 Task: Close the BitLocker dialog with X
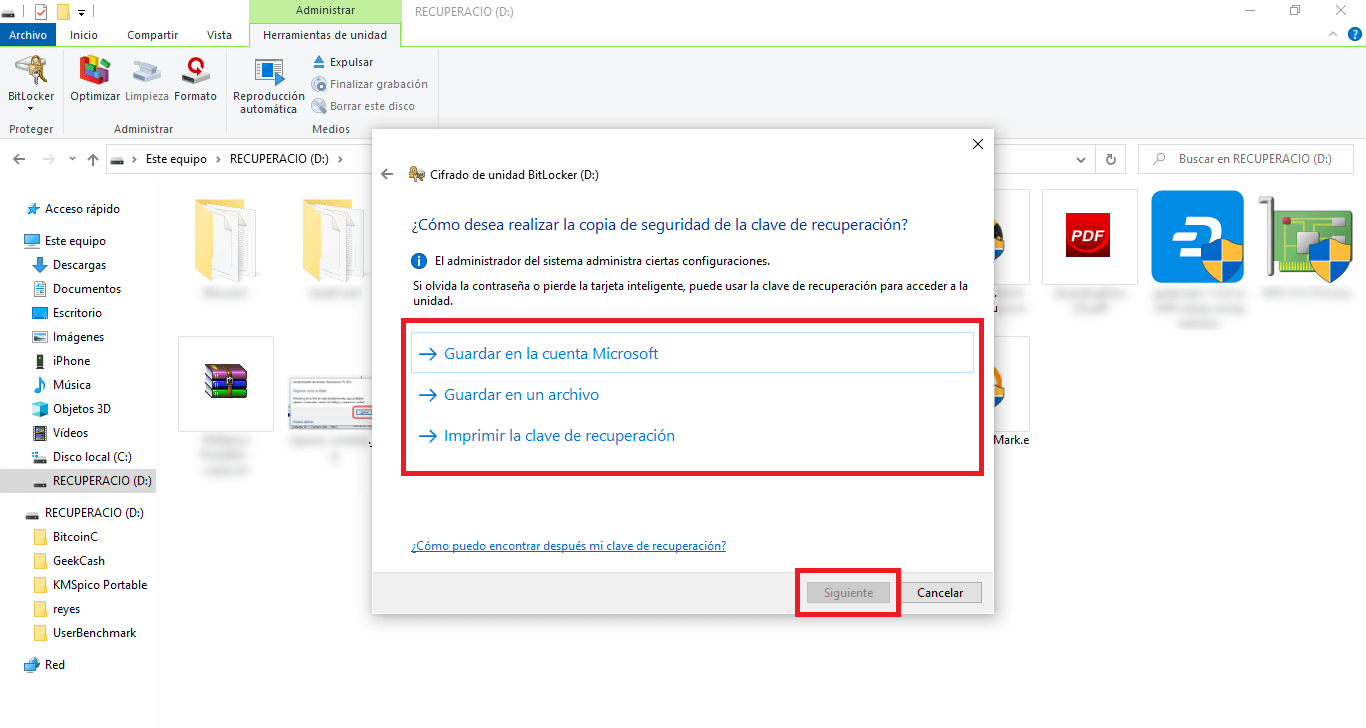coord(978,144)
